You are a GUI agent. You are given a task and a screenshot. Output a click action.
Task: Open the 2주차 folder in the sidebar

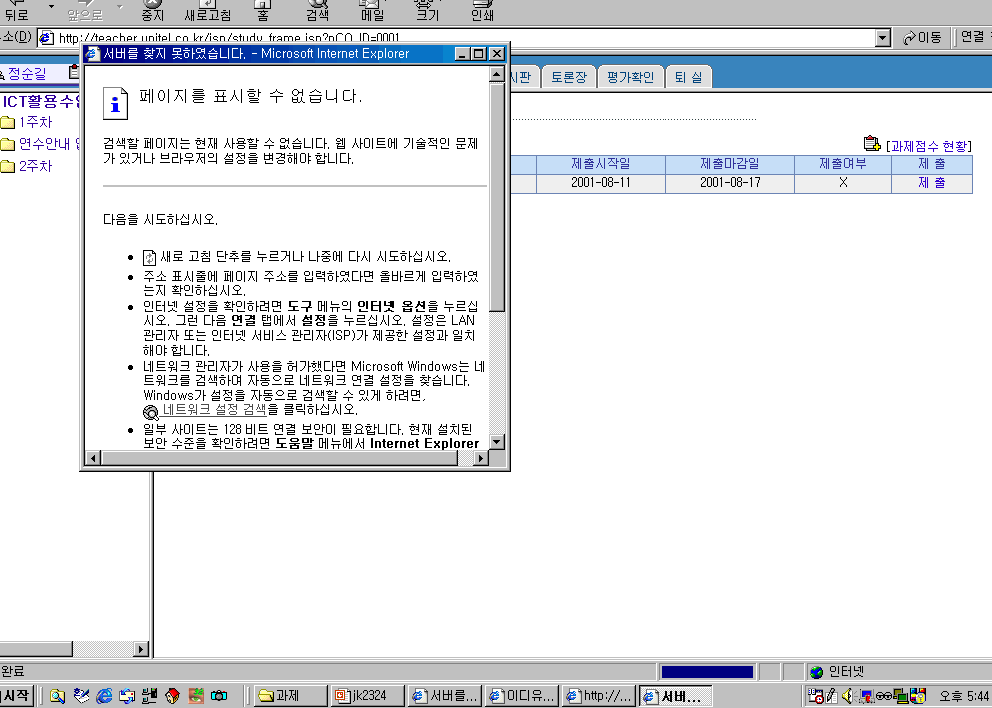point(35,166)
